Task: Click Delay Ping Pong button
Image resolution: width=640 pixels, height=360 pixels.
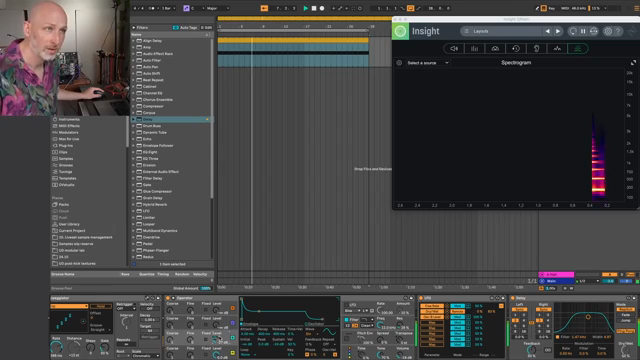Action: 625,331
